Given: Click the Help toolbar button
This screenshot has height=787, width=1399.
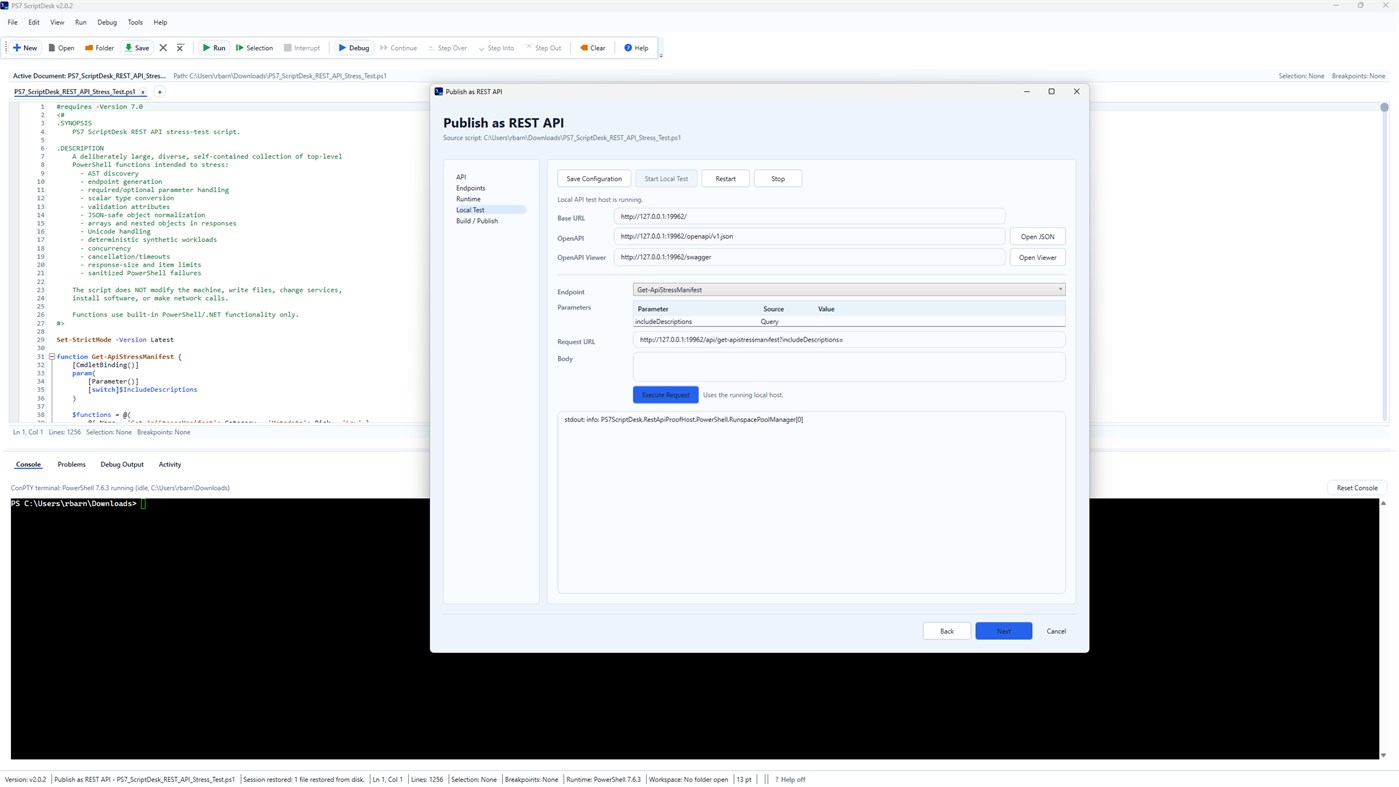Looking at the screenshot, I should tap(636, 48).
